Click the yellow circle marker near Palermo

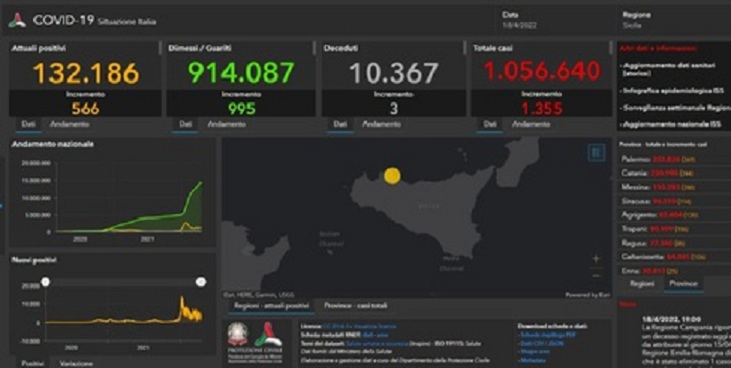(392, 176)
